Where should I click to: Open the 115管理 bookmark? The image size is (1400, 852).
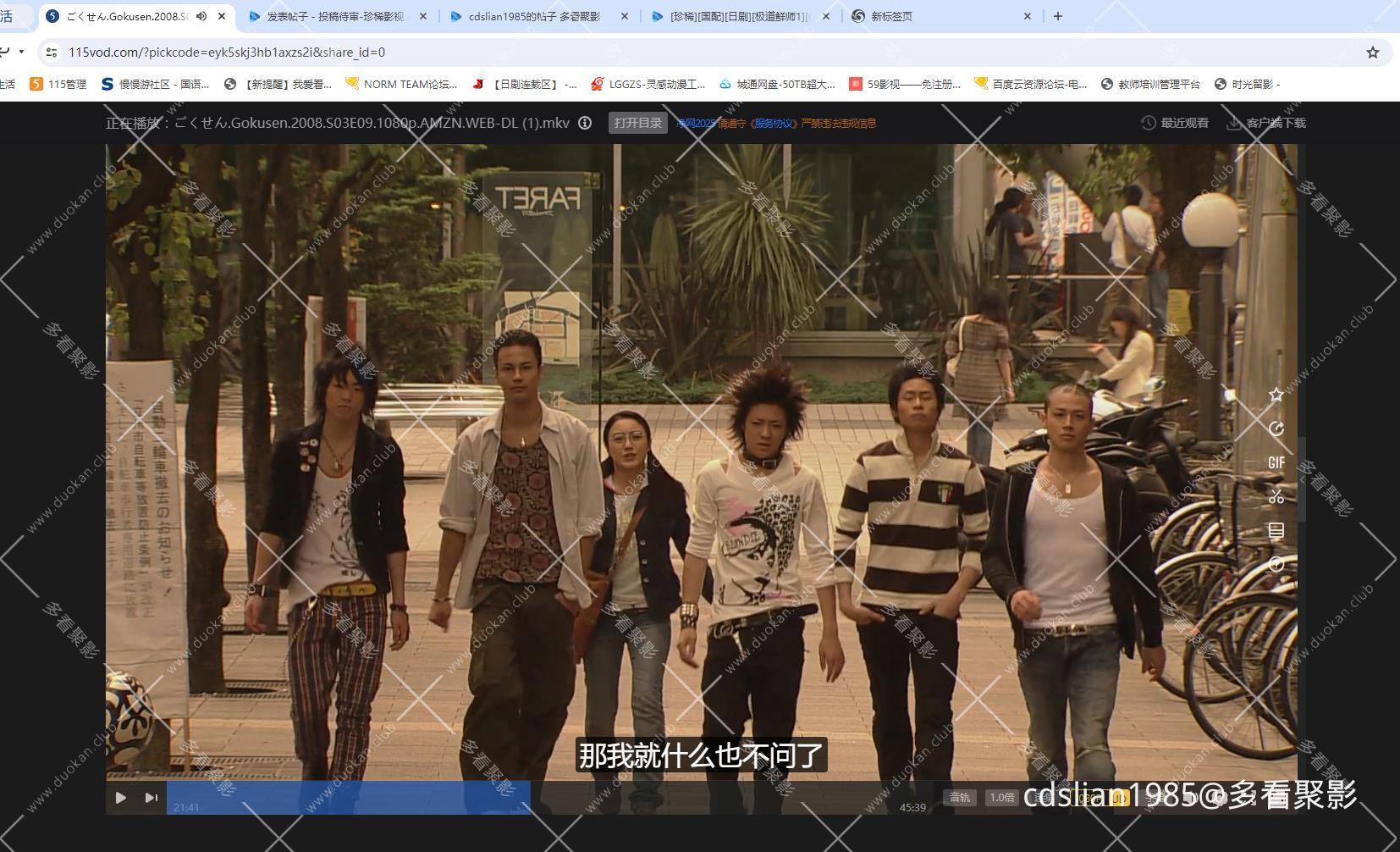pyautogui.click(x=58, y=84)
